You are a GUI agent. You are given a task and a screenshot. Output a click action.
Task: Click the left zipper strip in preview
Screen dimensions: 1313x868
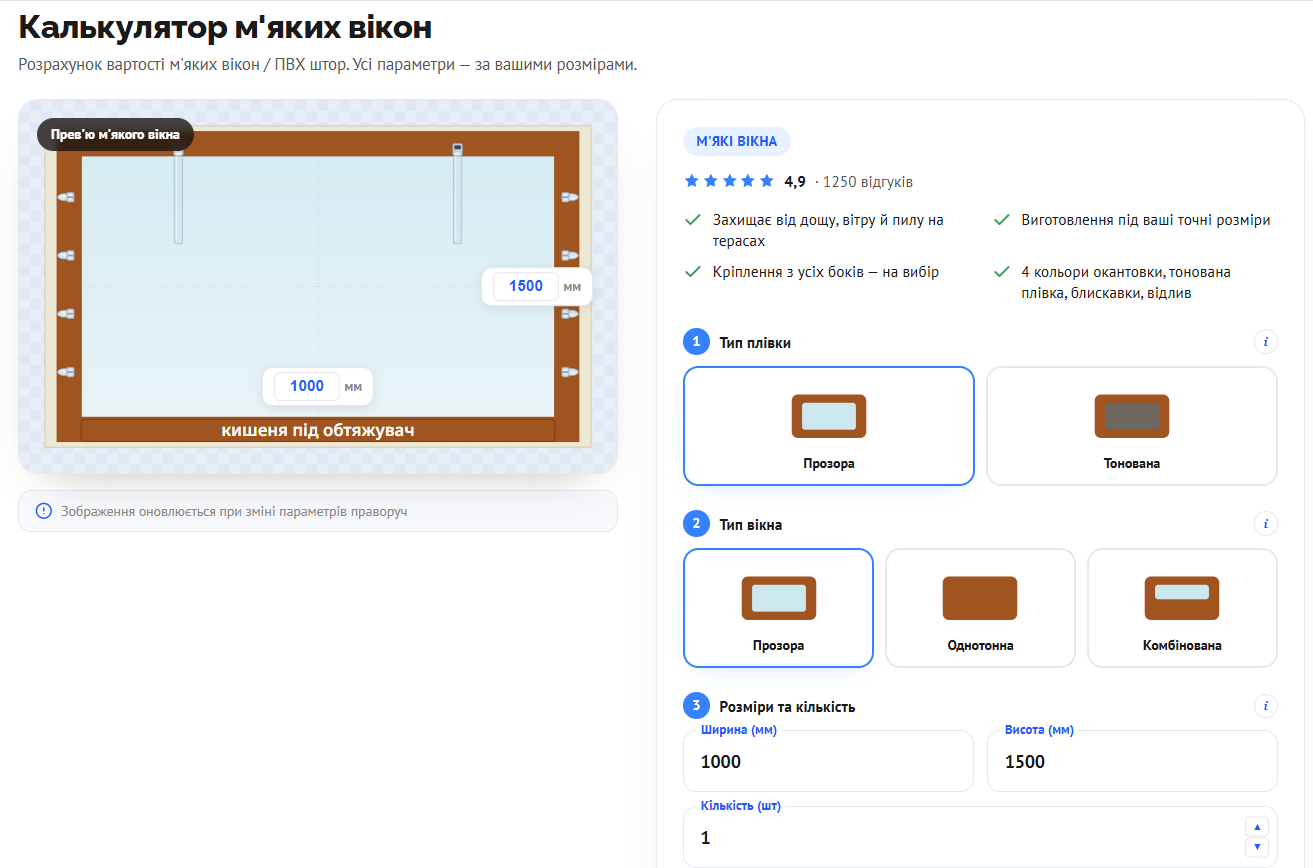(x=178, y=197)
